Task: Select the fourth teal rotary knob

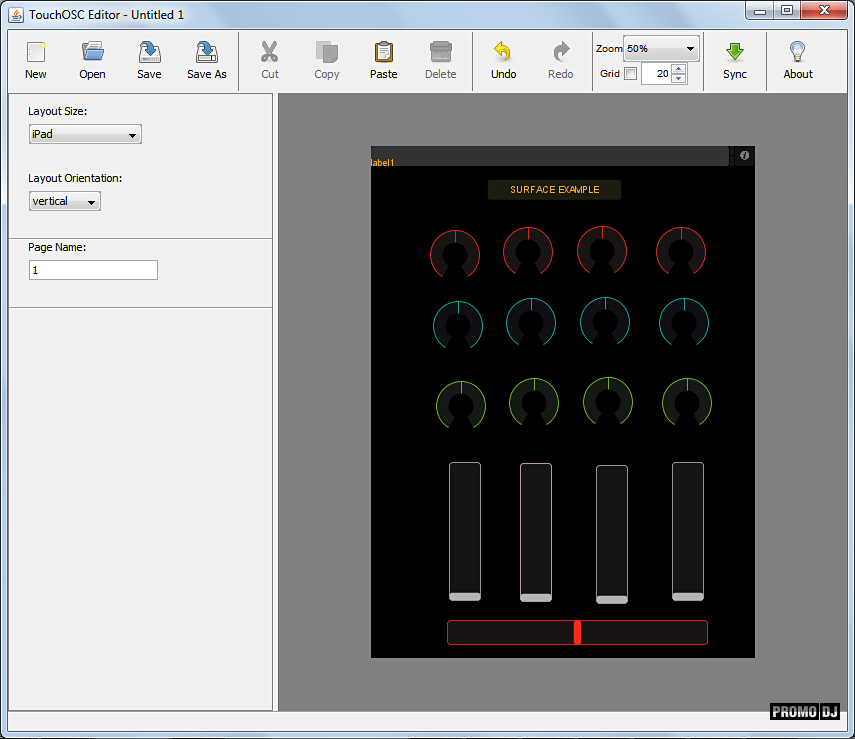Action: point(684,322)
